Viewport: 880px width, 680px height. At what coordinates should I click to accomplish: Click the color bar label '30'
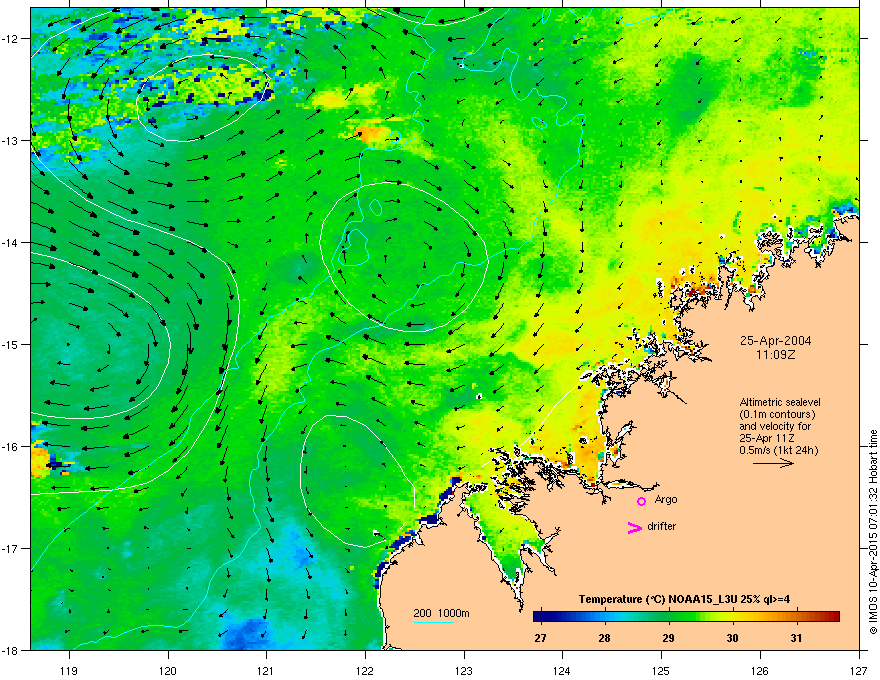[732, 638]
